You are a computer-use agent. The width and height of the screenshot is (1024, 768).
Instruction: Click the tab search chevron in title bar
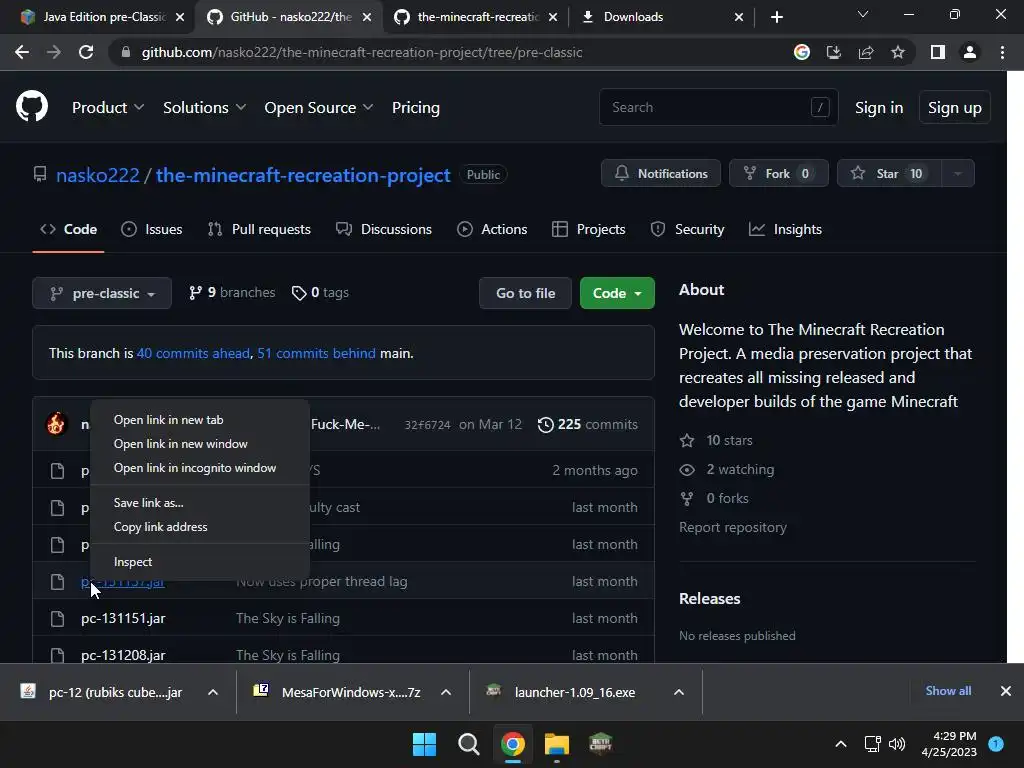click(x=863, y=14)
